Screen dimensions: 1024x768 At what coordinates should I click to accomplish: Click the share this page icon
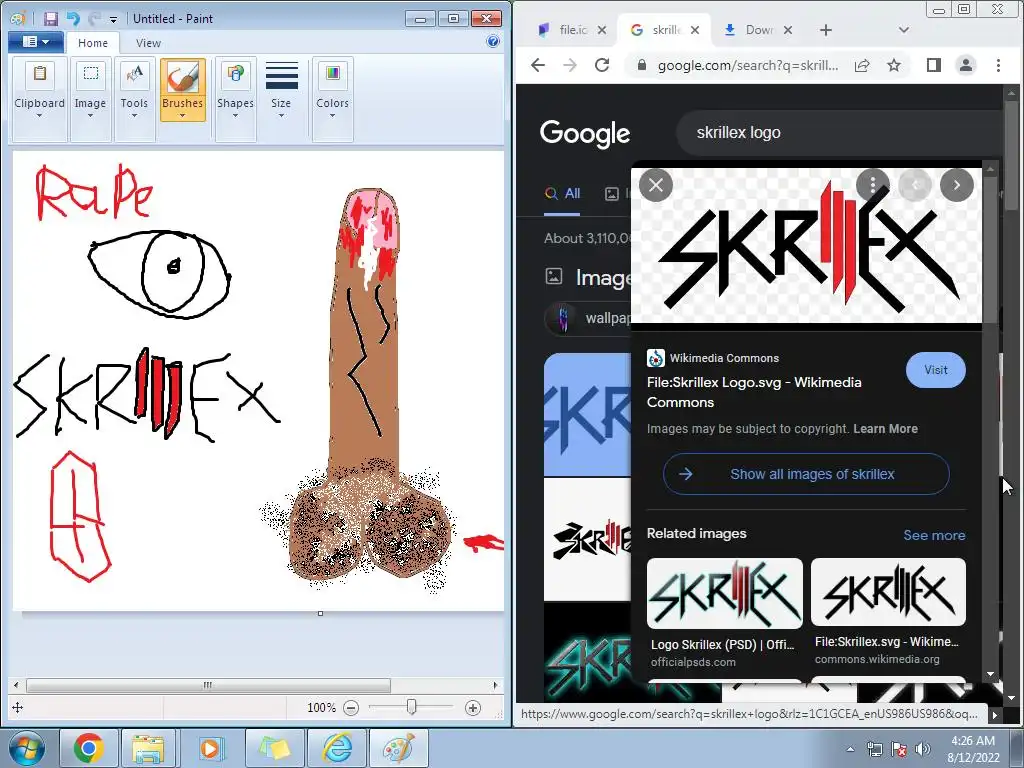862,65
